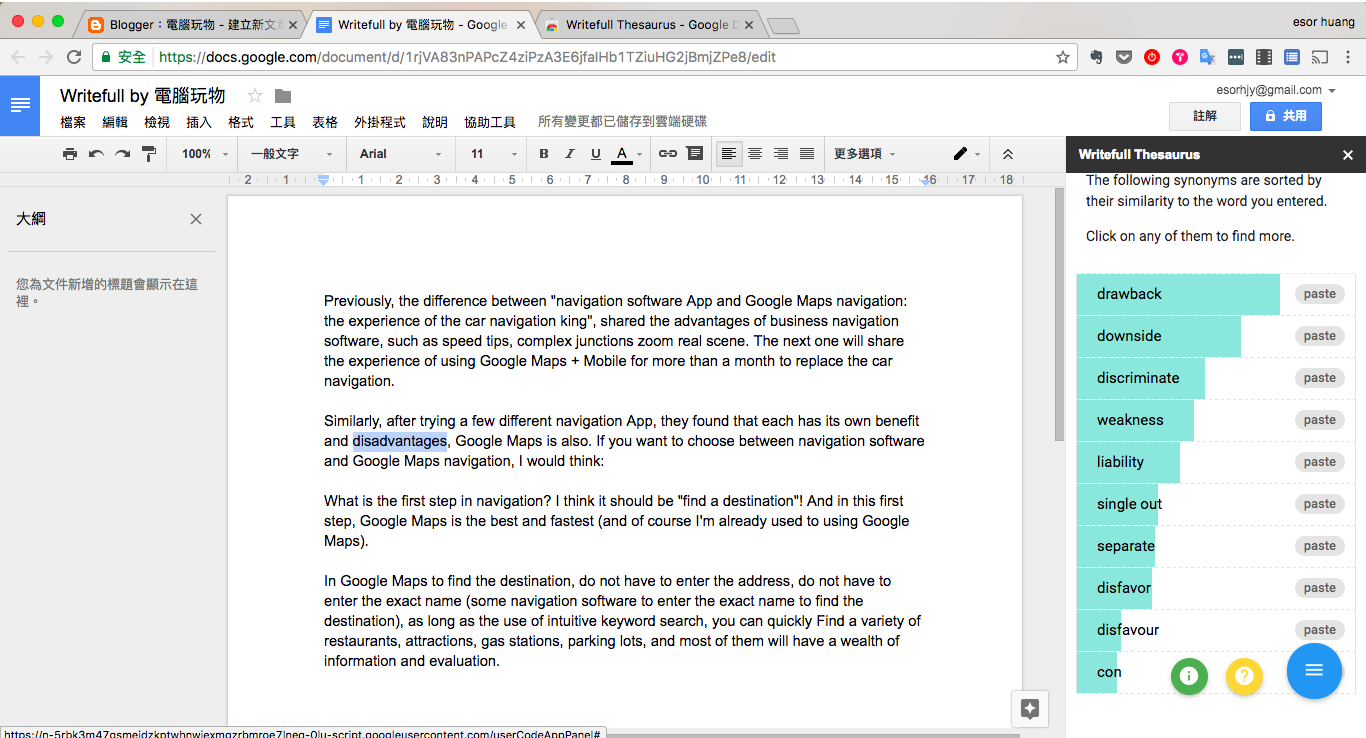Screen dimensions: 1366x738
Task: Open the 表格 menu
Action: click(x=325, y=122)
